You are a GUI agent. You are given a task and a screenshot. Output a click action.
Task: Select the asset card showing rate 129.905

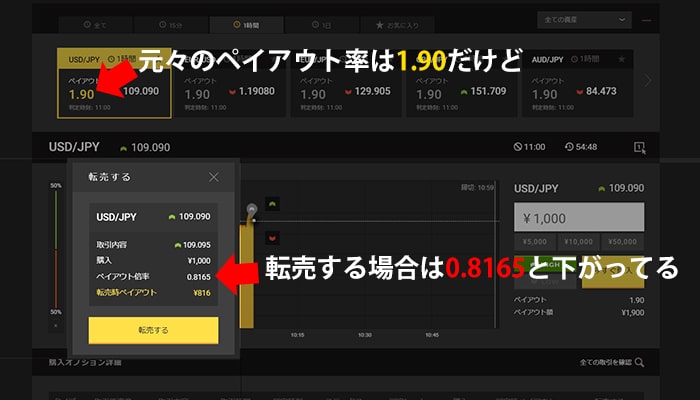(x=346, y=83)
